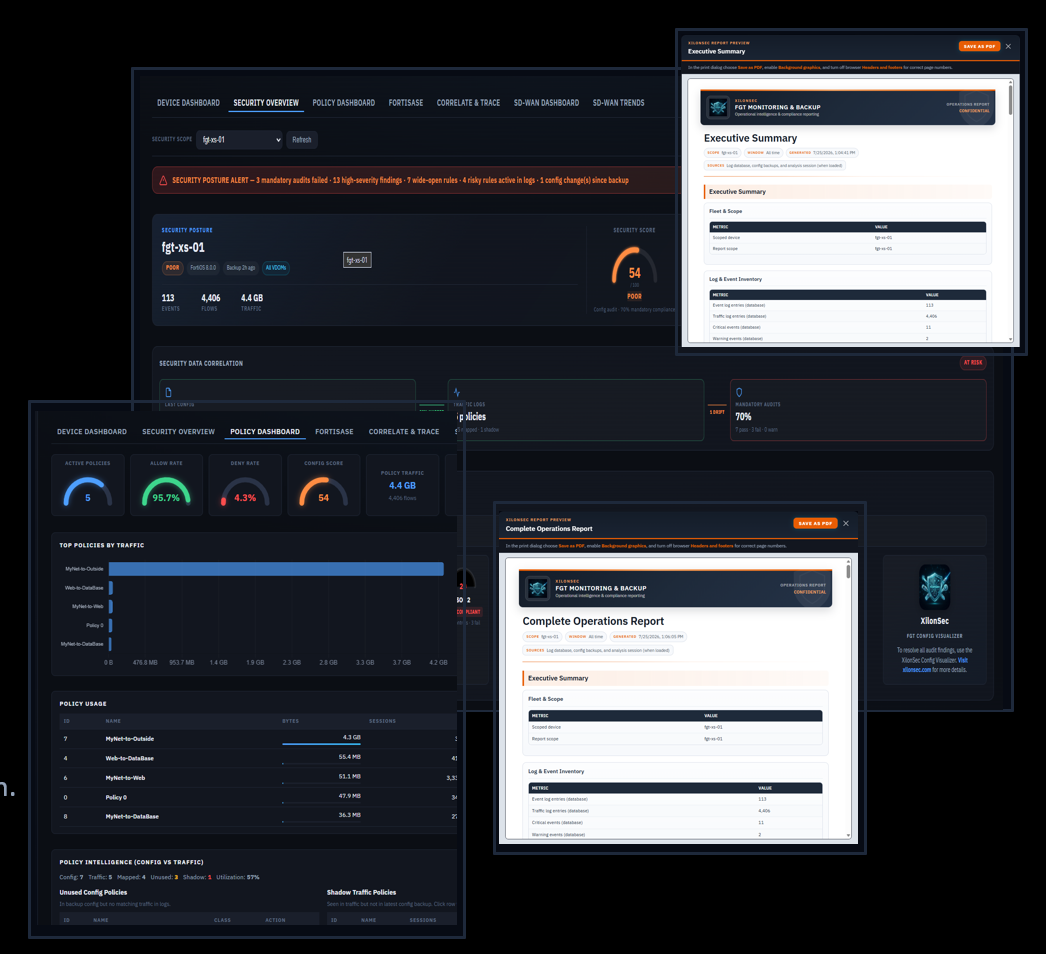
Task: Click the 70% mandatory audits value
Action: click(743, 416)
